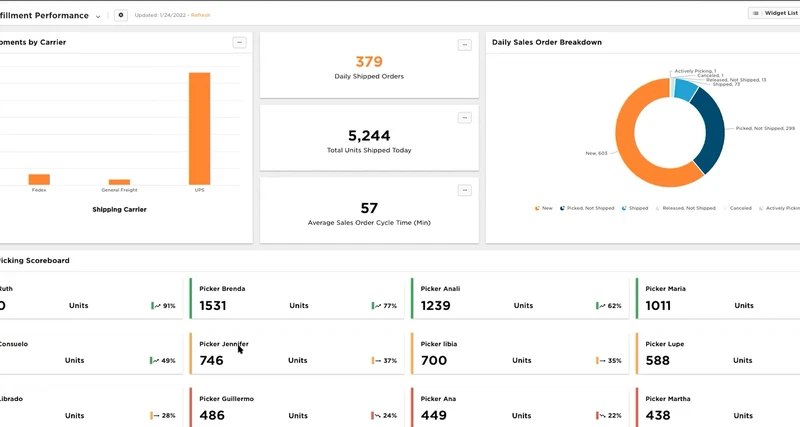Click Picker Guillermo 24% downward trend icon
The width and height of the screenshot is (800, 427).
pos(377,416)
